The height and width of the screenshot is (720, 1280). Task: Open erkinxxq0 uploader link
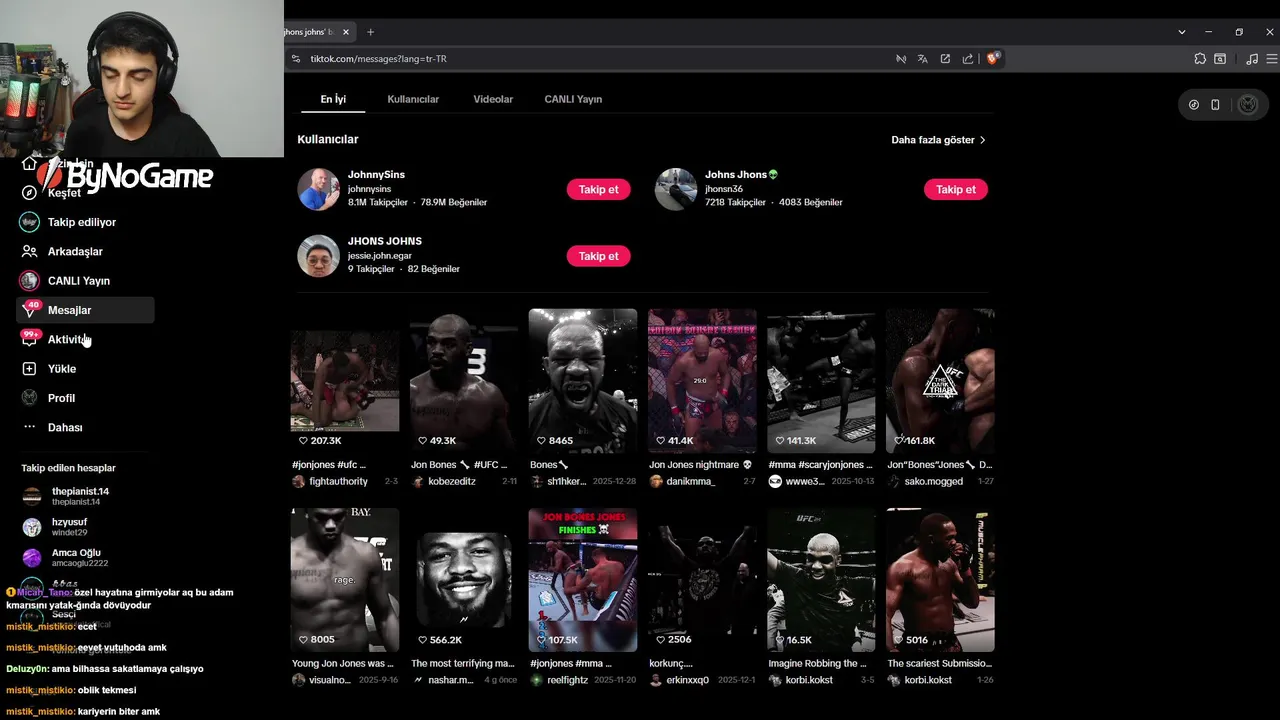coord(687,681)
